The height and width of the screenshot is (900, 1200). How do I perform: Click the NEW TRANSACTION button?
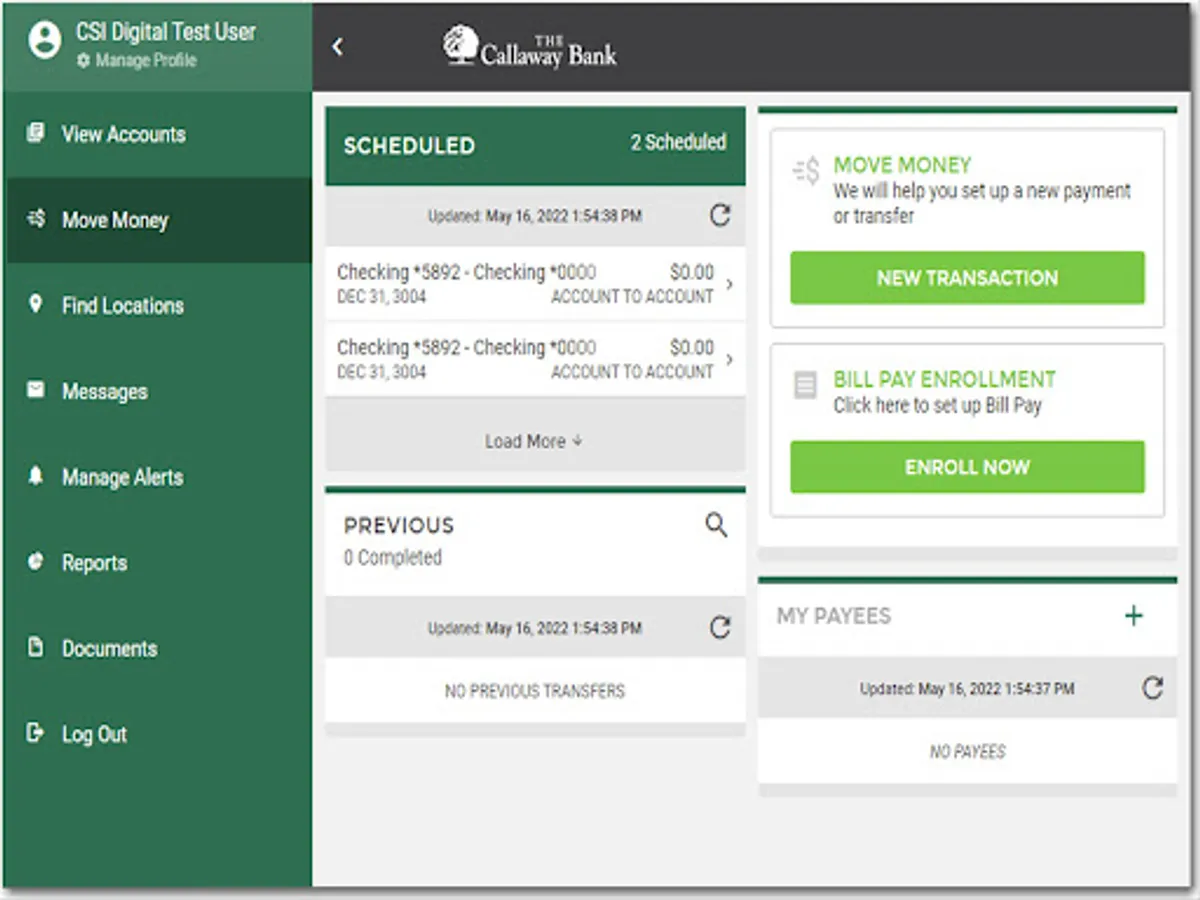(x=967, y=278)
